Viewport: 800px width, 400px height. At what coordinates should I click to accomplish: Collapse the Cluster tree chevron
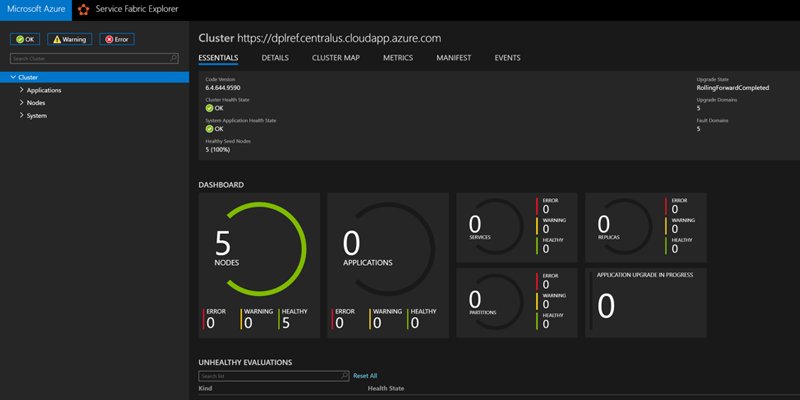click(13, 77)
